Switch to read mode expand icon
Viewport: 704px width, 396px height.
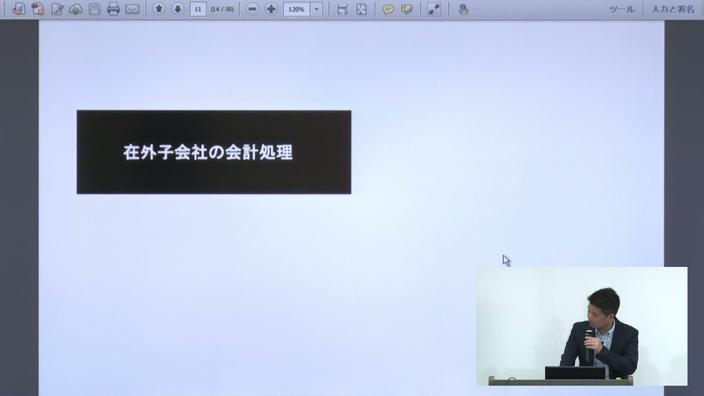pos(434,9)
